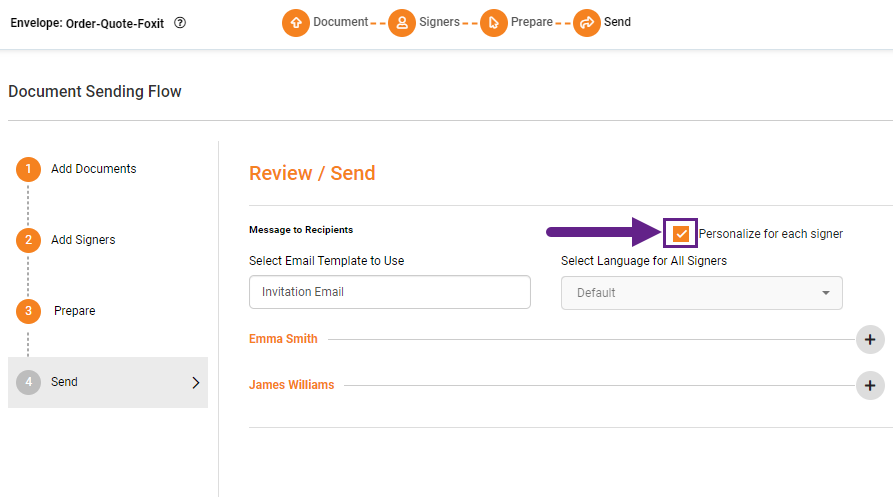Open Select Language for All Signers dropdown
This screenshot has height=497, width=893.
701,293
